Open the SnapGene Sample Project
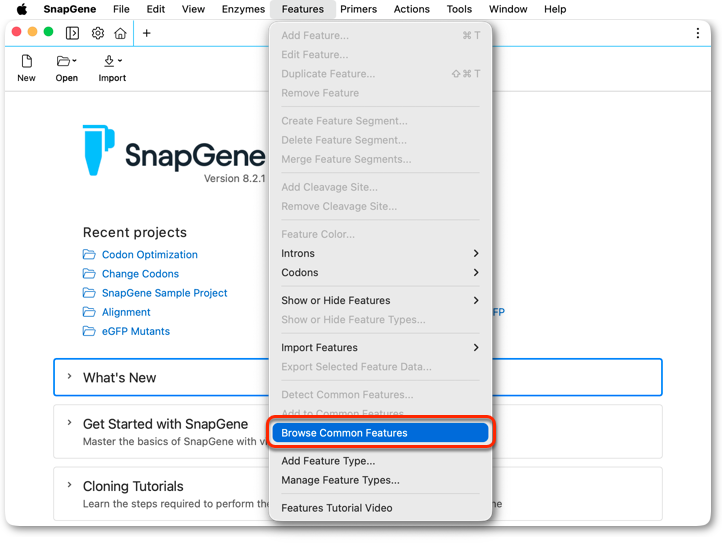 [164, 293]
